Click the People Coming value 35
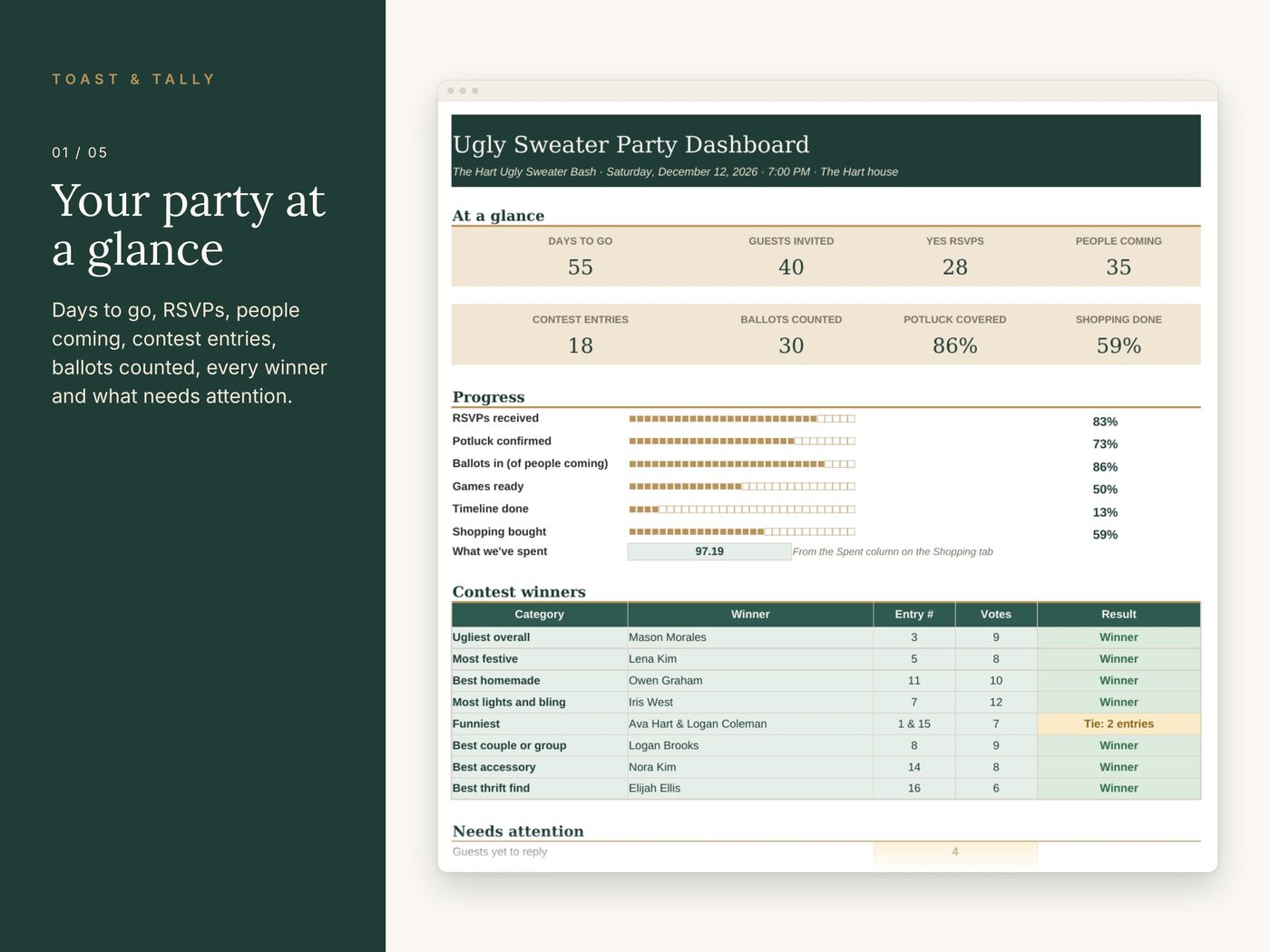This screenshot has height=952, width=1270. pos(1119,267)
